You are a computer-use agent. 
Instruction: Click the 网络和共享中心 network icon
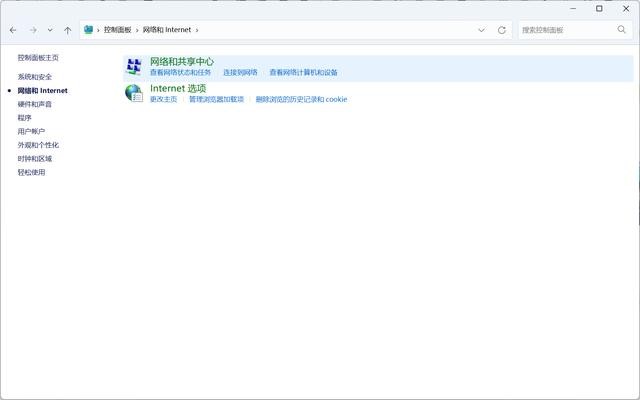(134, 67)
